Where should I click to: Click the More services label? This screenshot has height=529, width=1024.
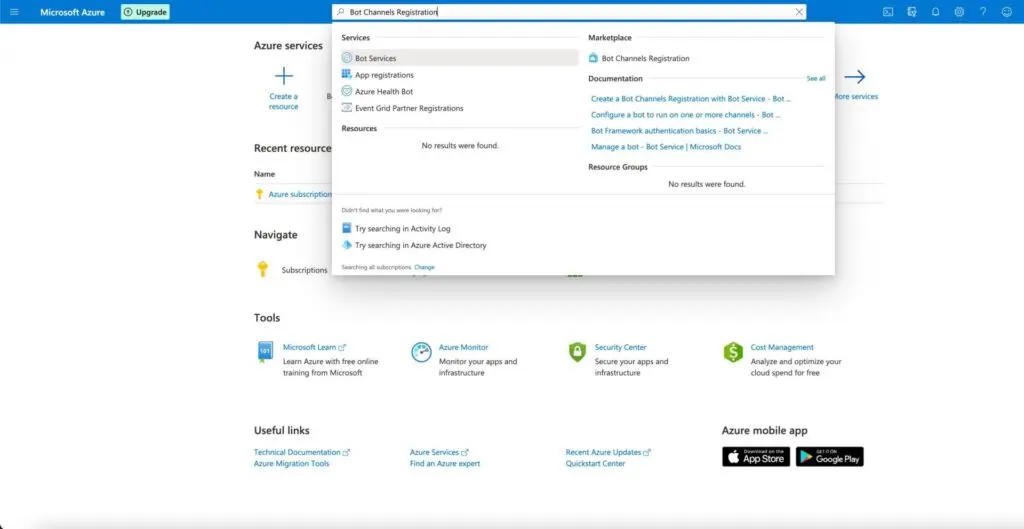tap(855, 97)
